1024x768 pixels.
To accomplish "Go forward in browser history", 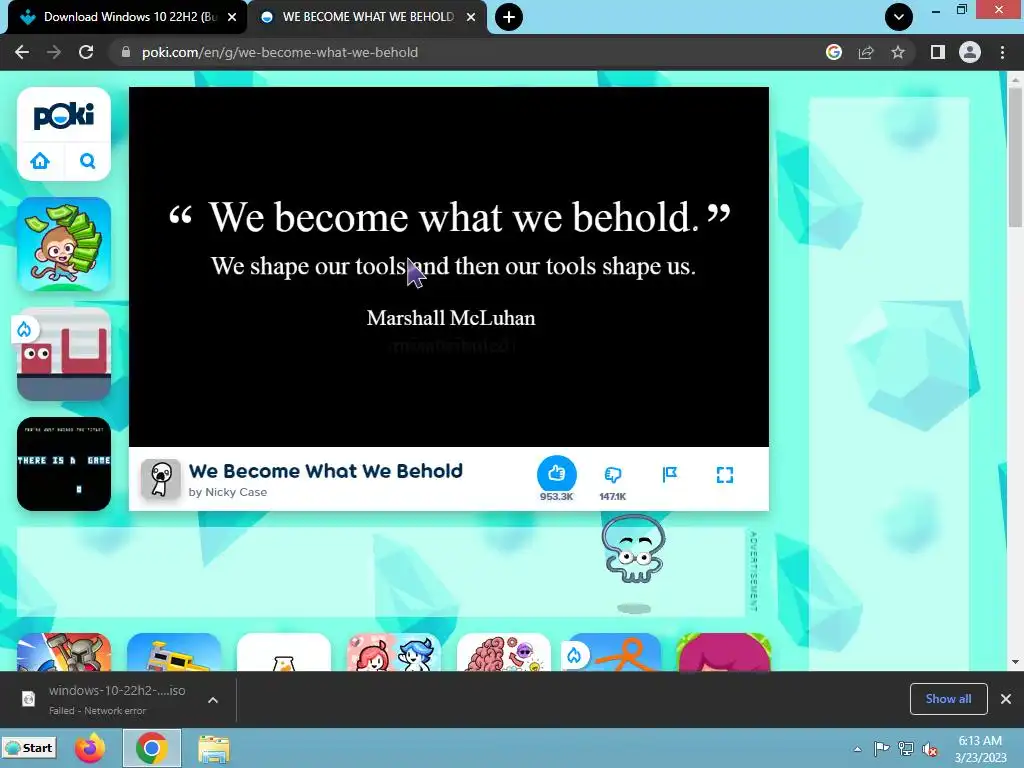I will click(54, 52).
